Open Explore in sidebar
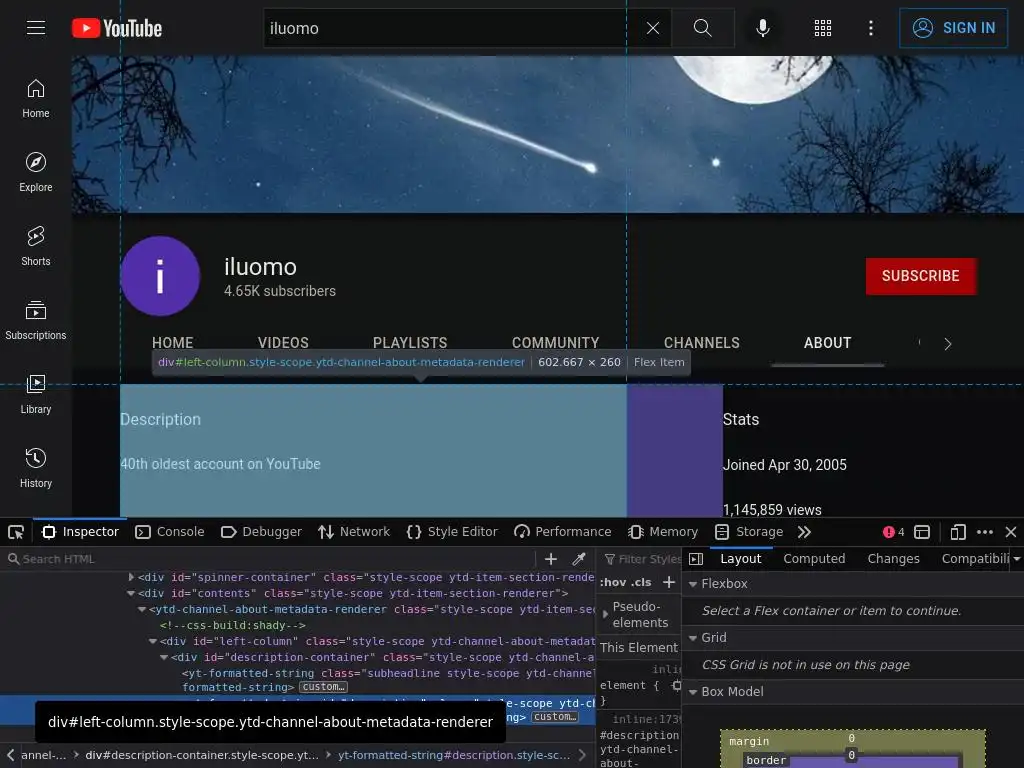The image size is (1024, 768). pyautogui.click(x=36, y=172)
